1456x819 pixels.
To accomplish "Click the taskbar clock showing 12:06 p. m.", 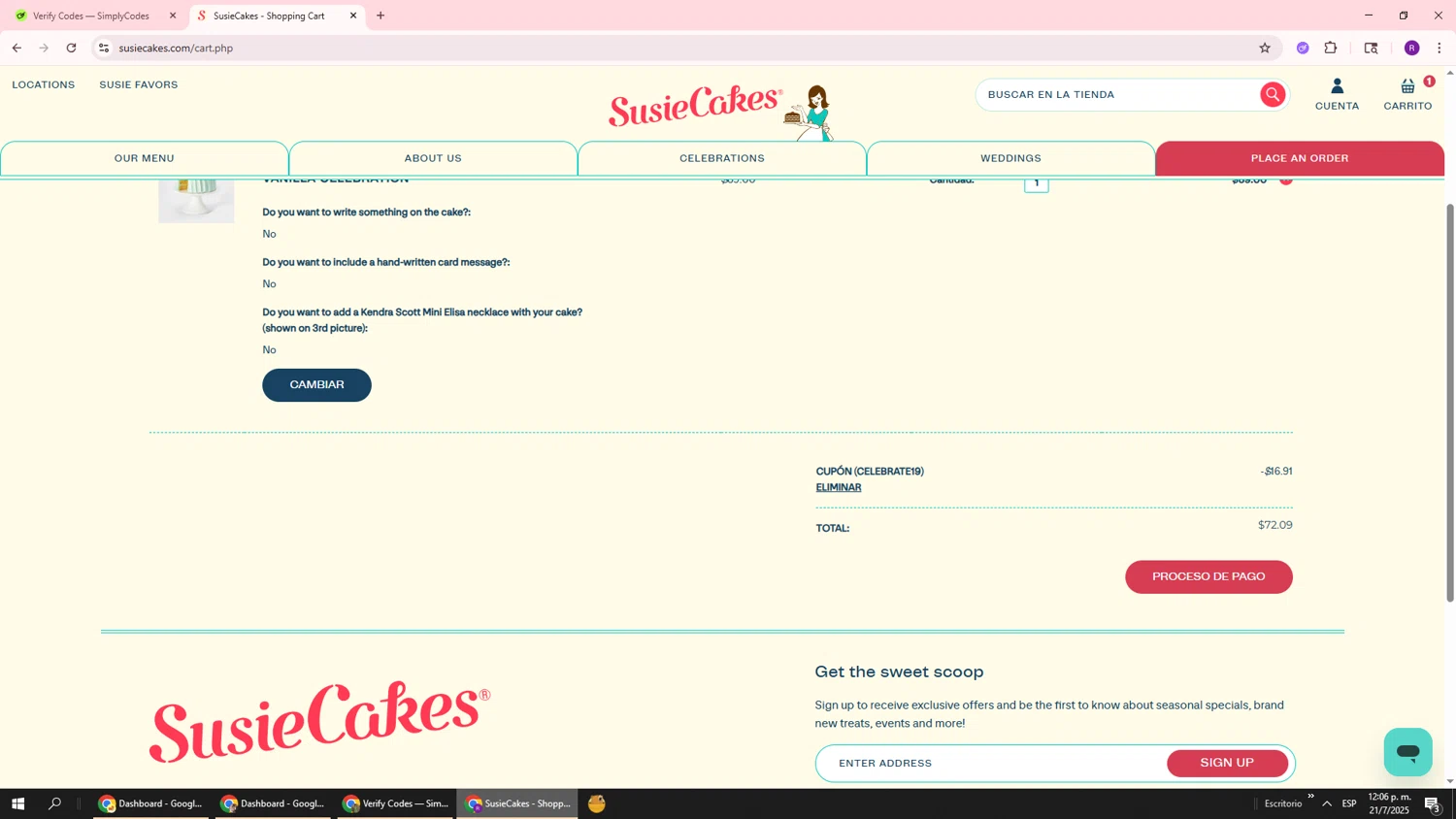I will 1389,803.
